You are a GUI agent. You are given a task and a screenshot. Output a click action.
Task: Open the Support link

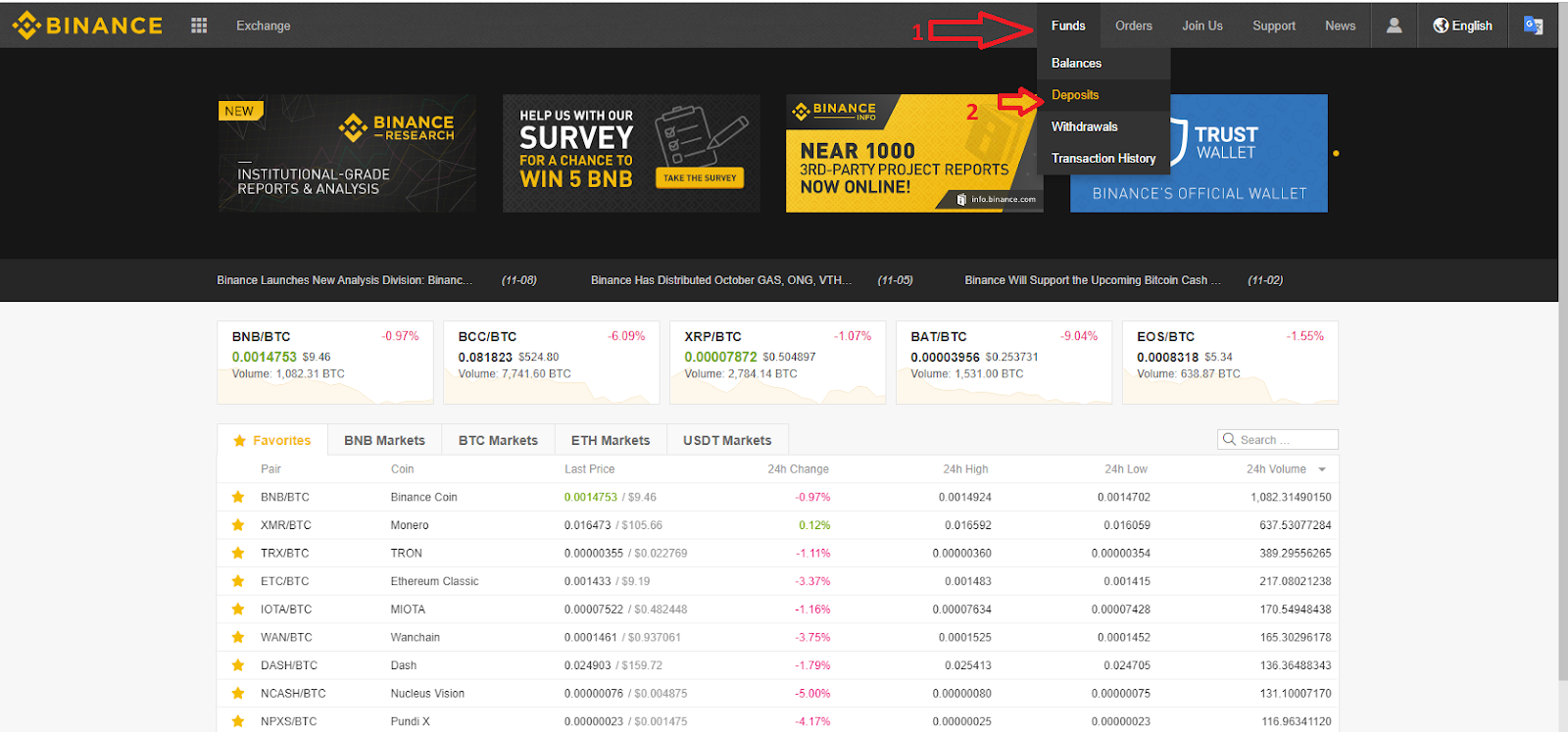coord(1274,25)
